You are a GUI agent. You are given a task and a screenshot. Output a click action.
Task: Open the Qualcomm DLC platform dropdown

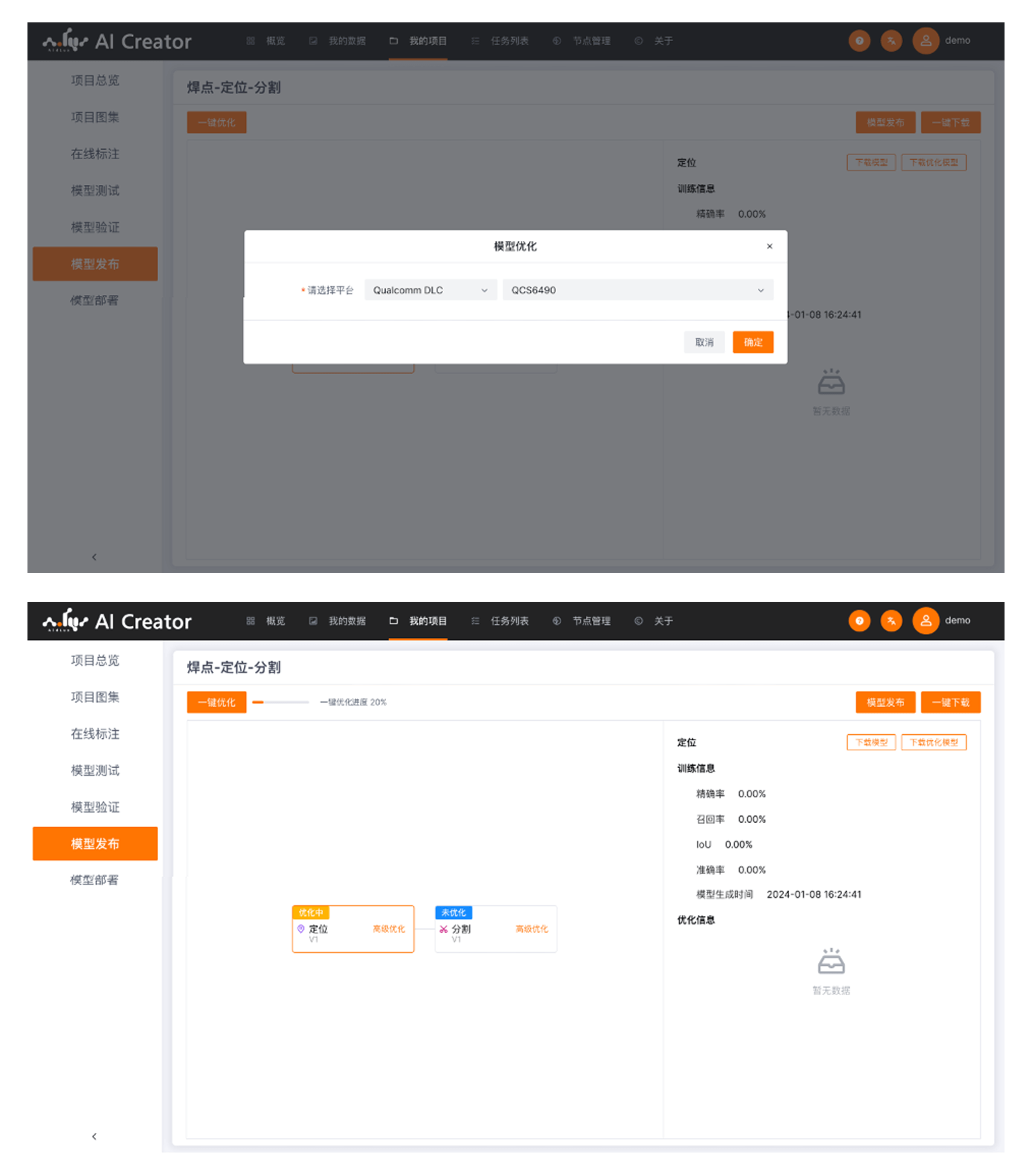tap(429, 290)
